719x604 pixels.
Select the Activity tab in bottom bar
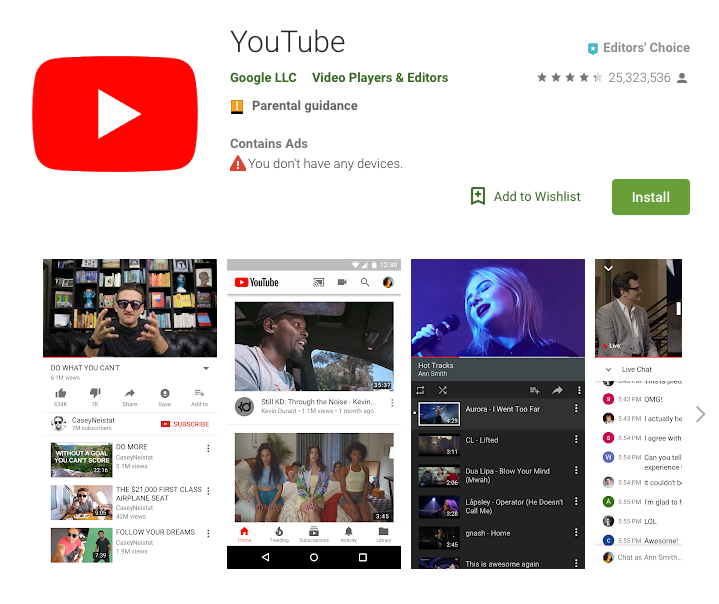pyautogui.click(x=348, y=534)
